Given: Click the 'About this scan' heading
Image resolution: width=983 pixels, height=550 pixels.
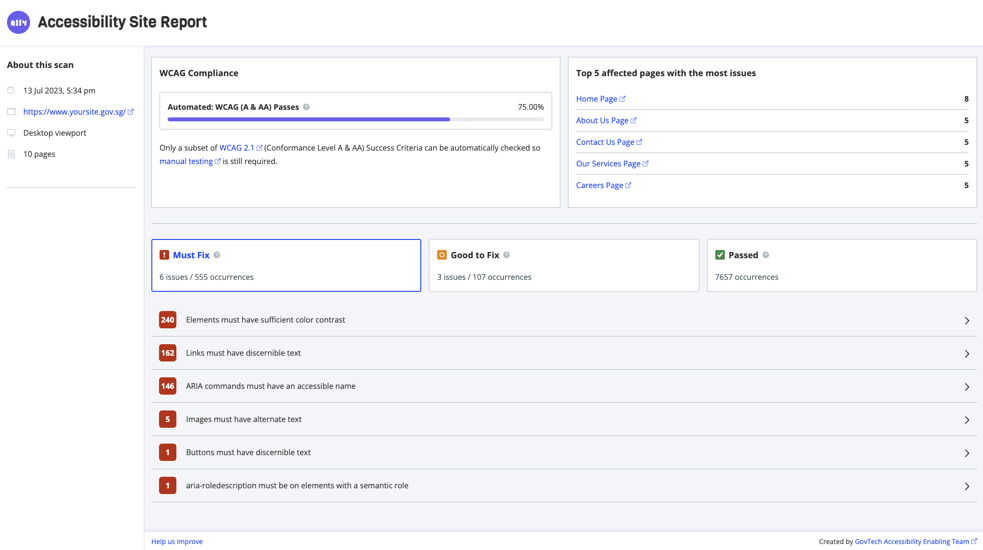Looking at the screenshot, I should pyautogui.click(x=40, y=65).
